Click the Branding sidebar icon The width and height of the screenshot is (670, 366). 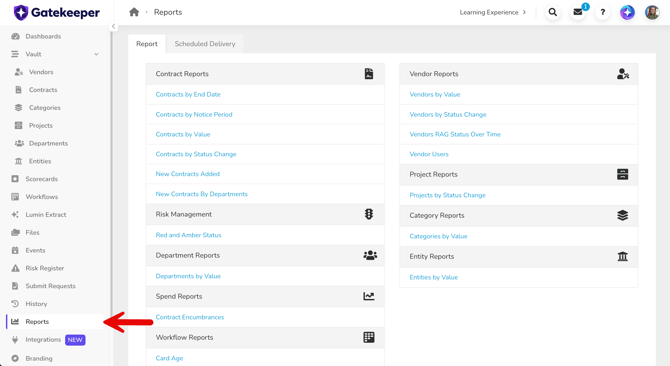(x=15, y=358)
